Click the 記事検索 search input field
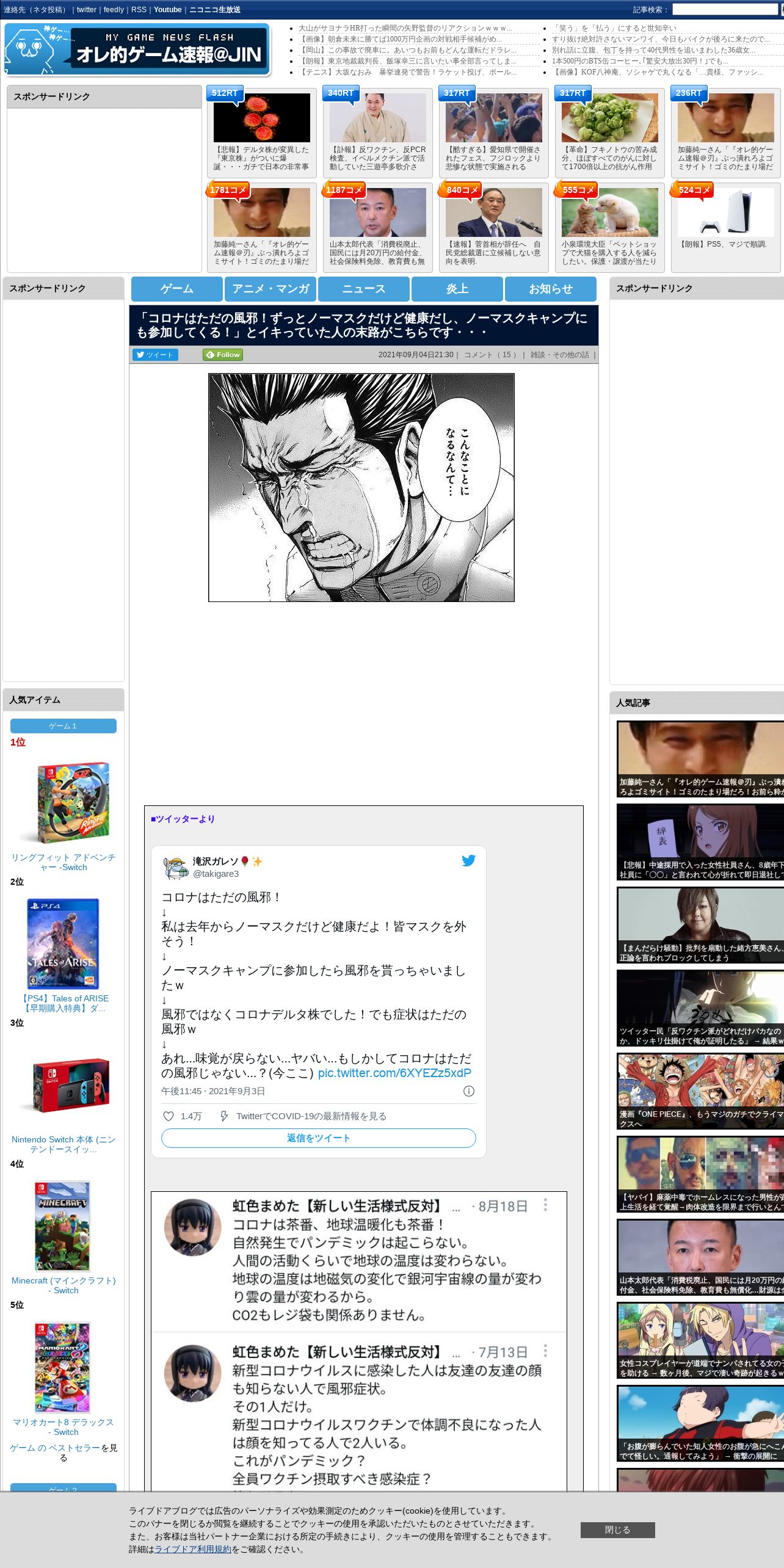The image size is (784, 1568). coord(725,10)
